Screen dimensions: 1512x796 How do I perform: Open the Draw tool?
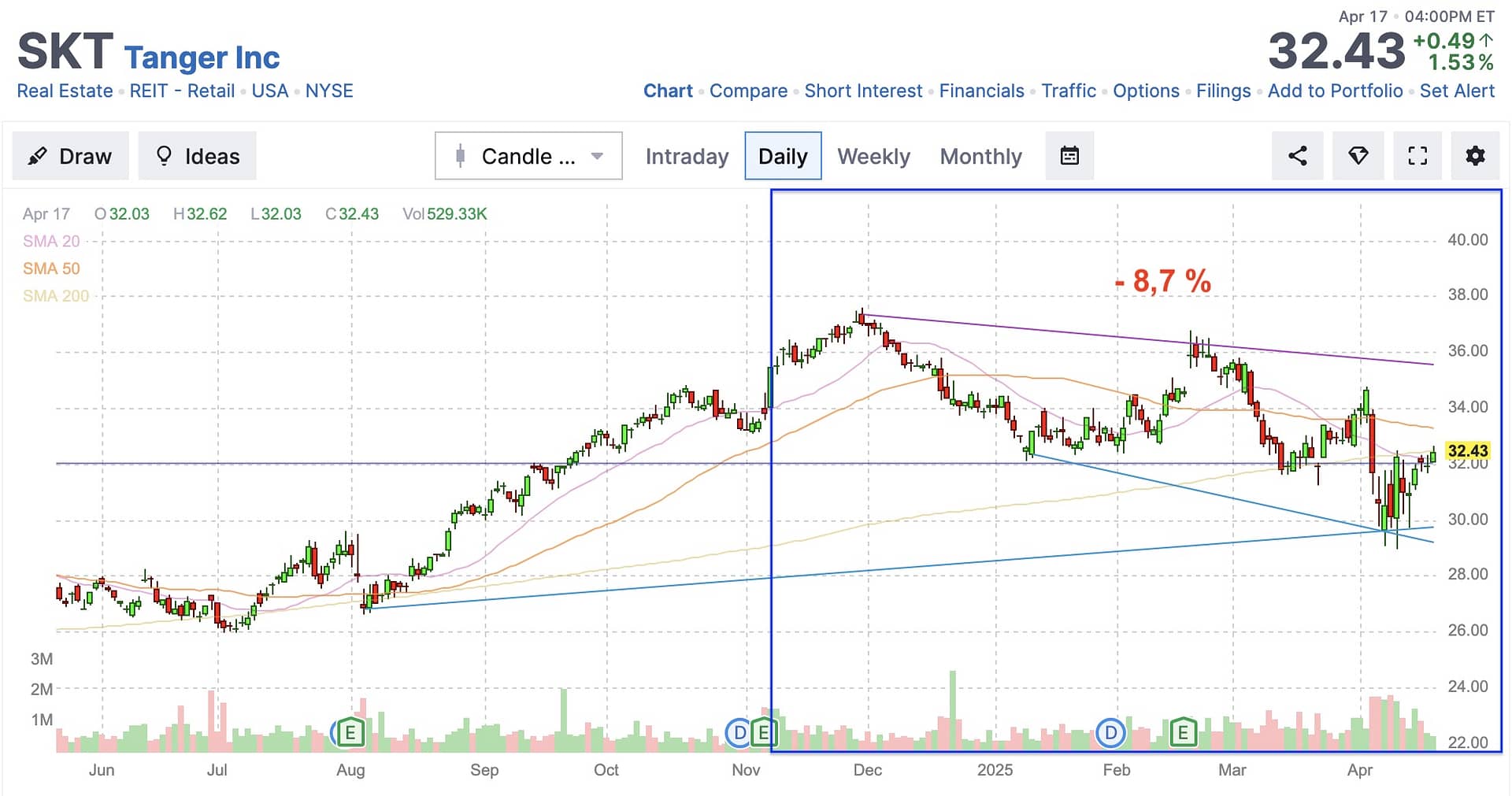pos(70,156)
